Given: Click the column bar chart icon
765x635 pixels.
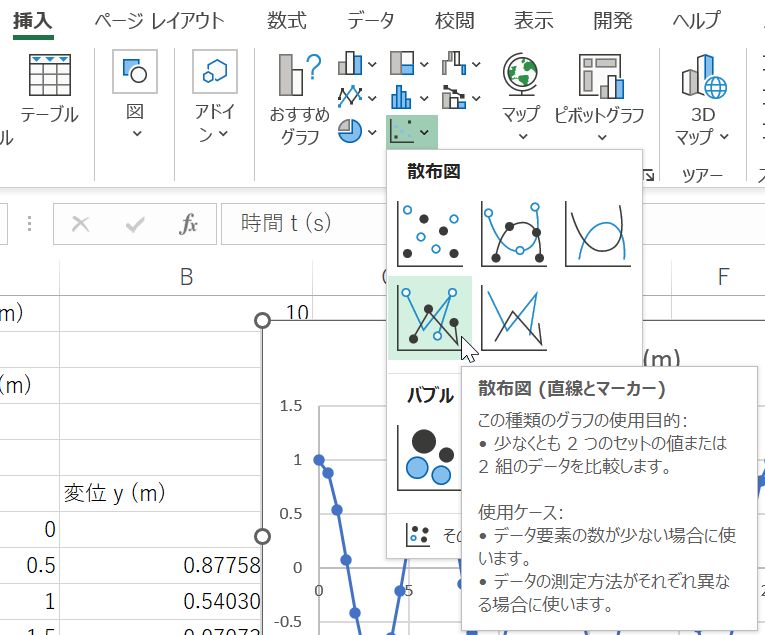Looking at the screenshot, I should 350,63.
